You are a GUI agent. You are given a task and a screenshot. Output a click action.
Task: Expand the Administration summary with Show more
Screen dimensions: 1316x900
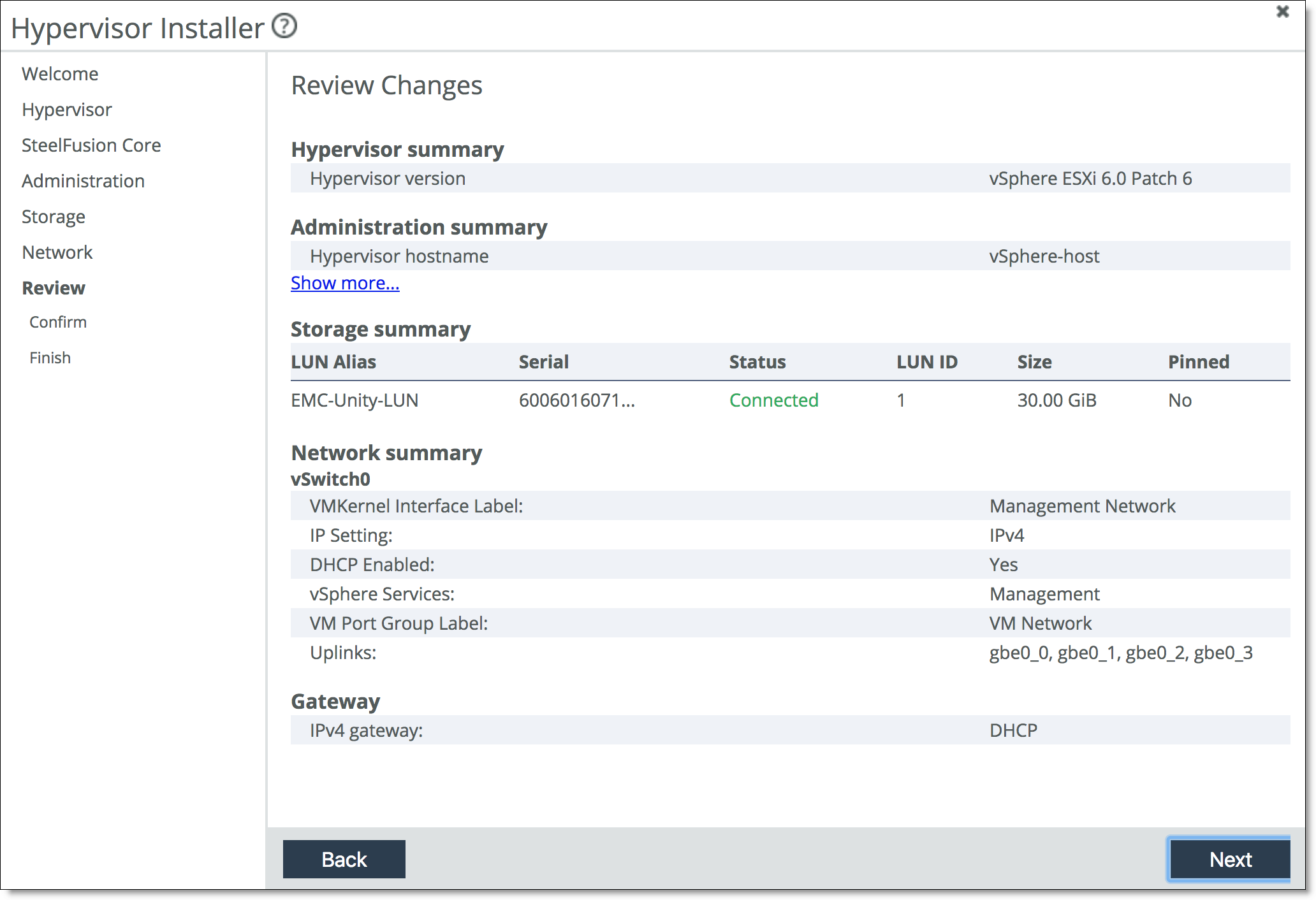344,283
